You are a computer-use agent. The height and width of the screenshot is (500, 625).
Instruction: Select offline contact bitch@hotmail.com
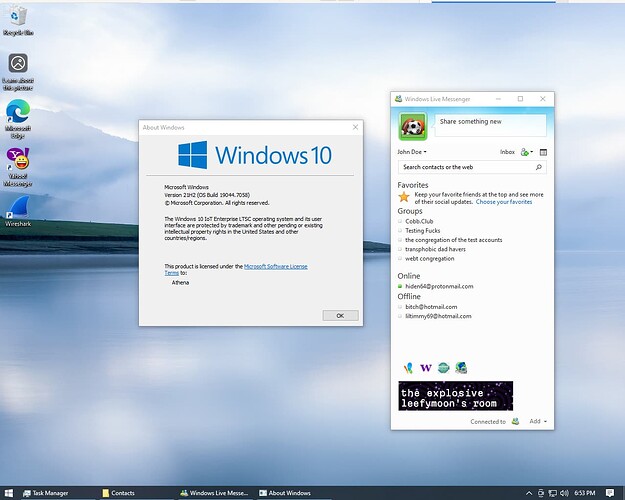431,307
